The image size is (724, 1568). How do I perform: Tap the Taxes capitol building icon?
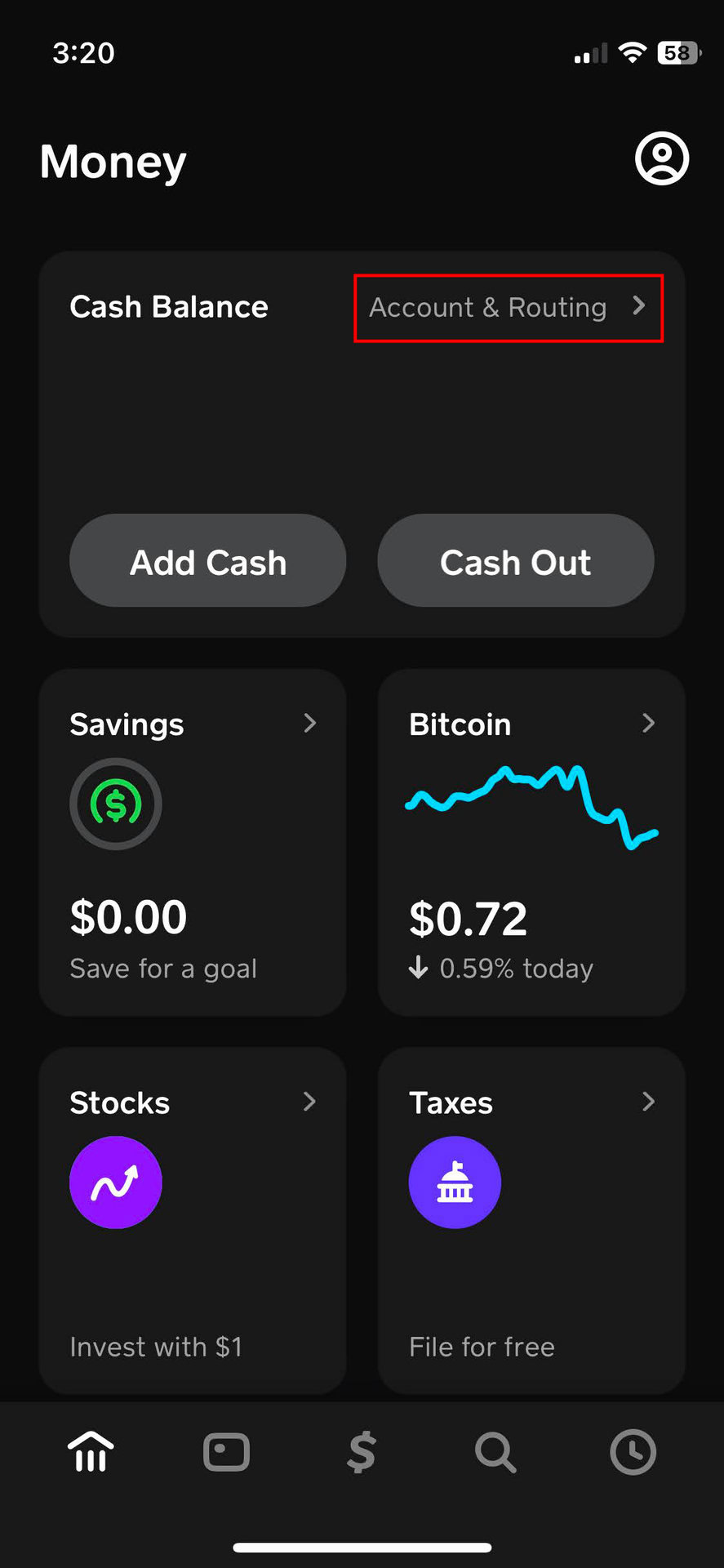click(455, 1182)
